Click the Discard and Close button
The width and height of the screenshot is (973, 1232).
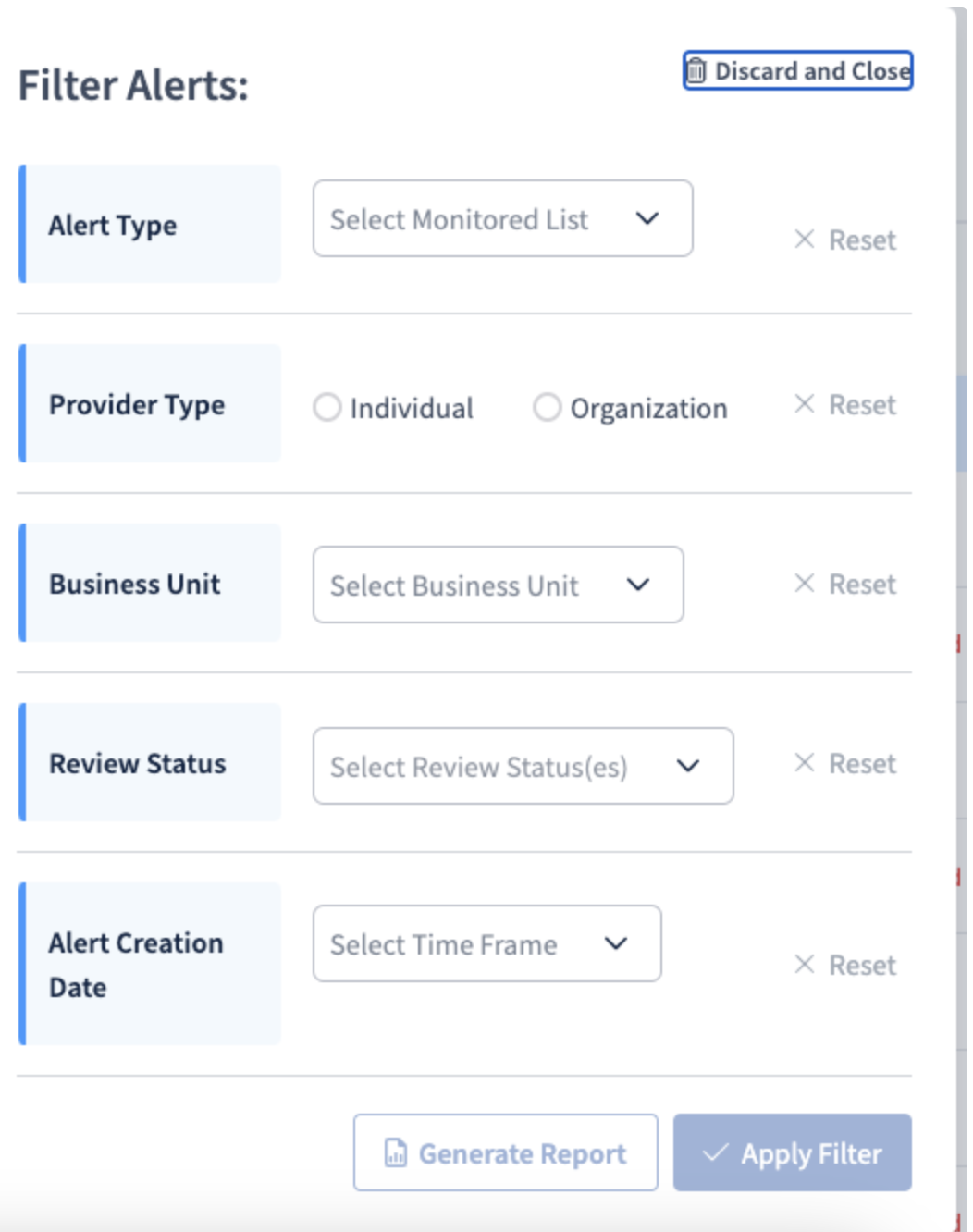pos(797,70)
